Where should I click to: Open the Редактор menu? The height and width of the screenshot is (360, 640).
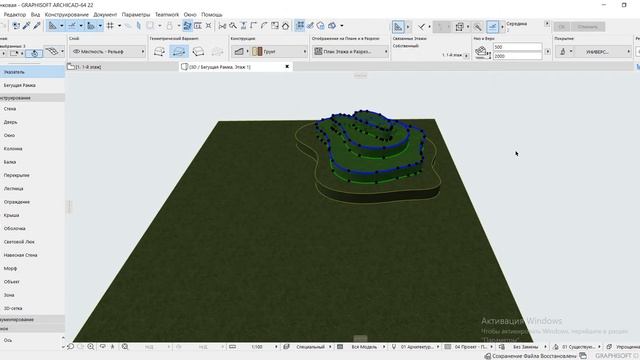[15, 15]
